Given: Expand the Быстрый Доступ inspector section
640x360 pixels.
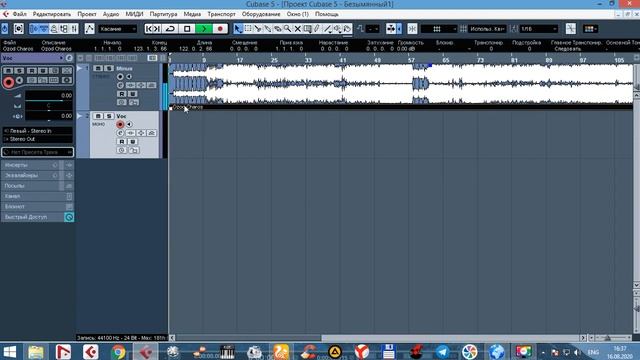Looking at the screenshot, I should pos(38,217).
